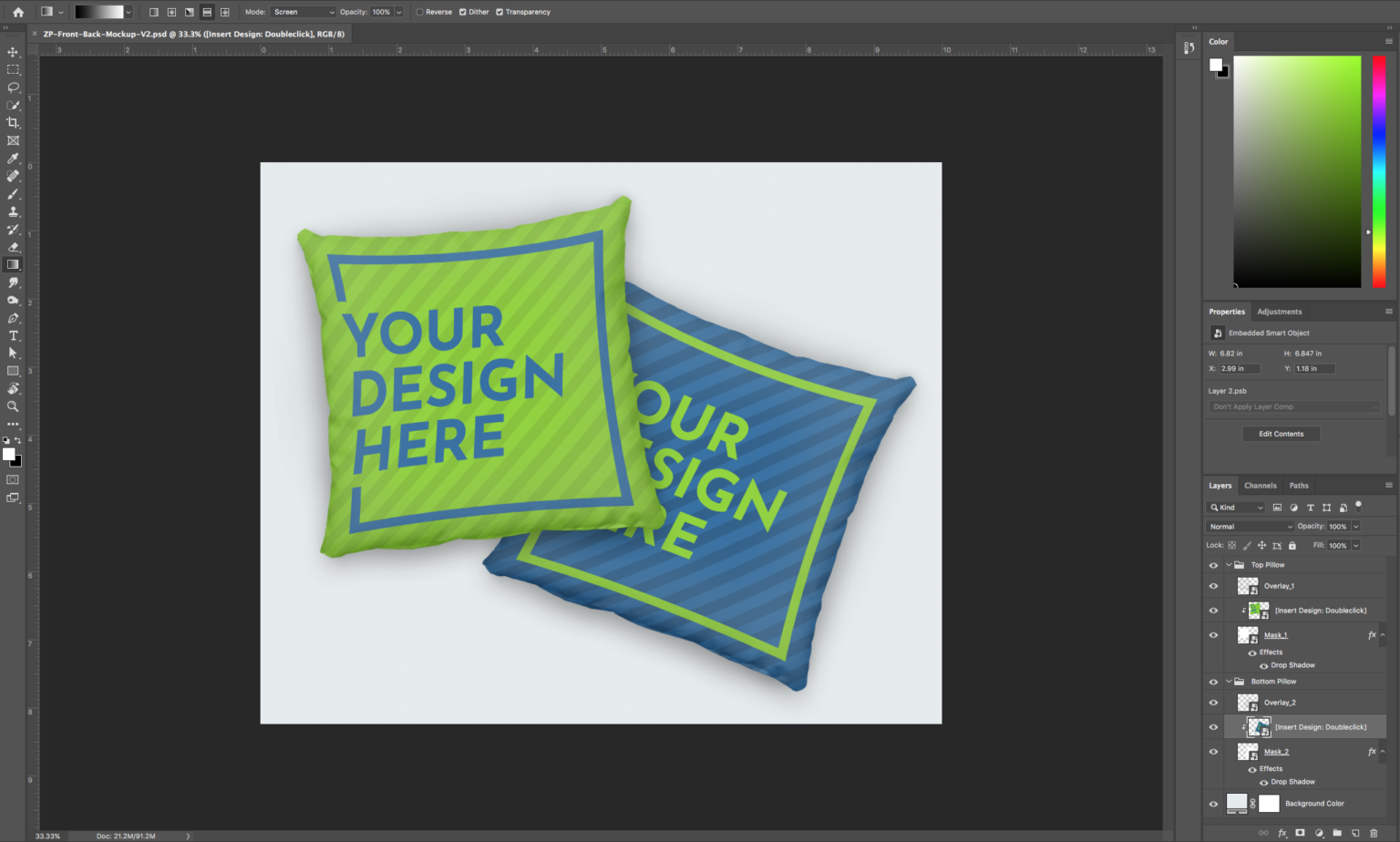Add a new layer mask
Screen dimensions: 1400x842
tap(1298, 833)
